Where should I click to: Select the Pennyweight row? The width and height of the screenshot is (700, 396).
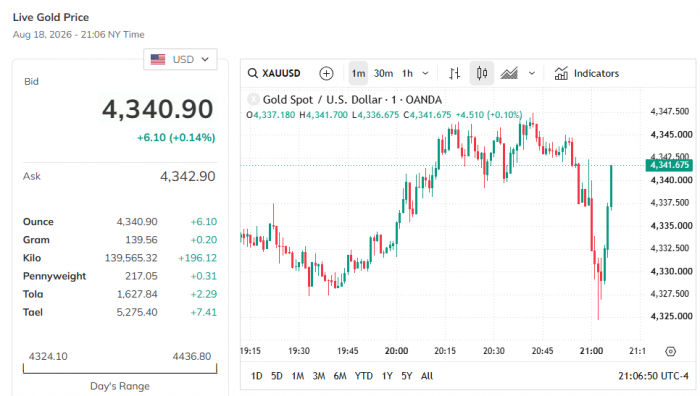coord(120,276)
